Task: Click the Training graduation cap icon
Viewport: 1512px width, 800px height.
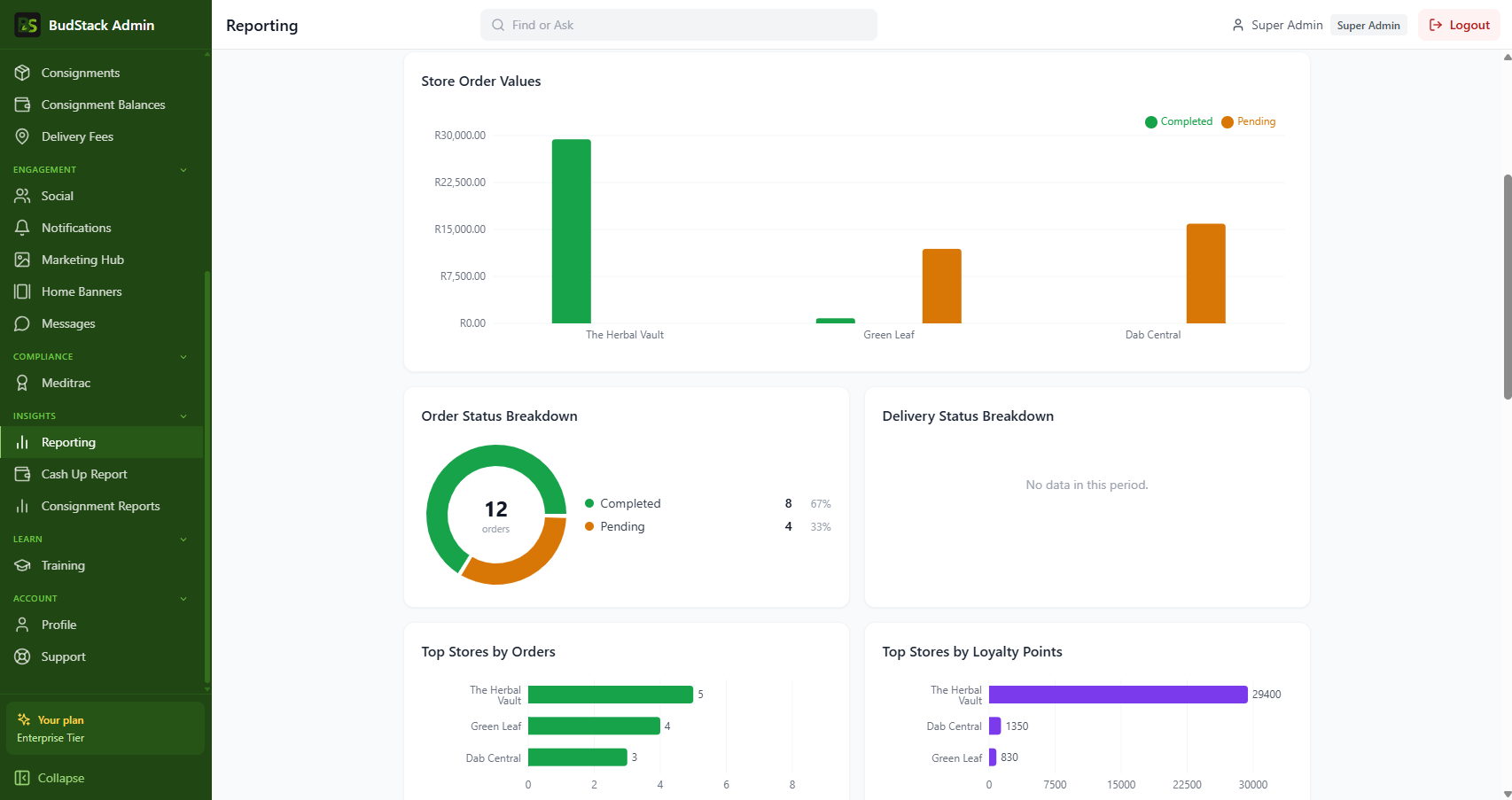Action: coord(22,565)
